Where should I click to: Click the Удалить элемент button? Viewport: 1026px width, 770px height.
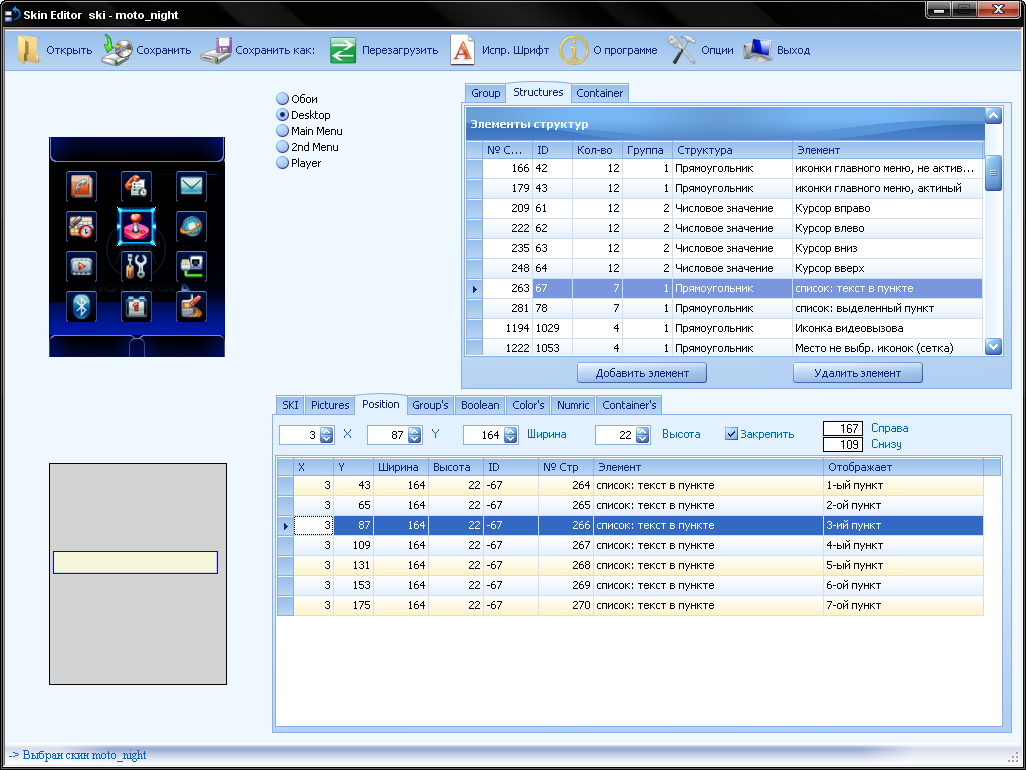point(858,373)
